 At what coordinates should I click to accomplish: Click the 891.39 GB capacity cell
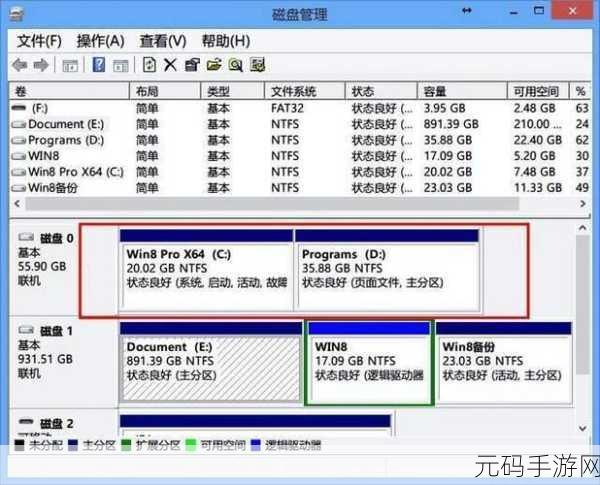[451, 124]
